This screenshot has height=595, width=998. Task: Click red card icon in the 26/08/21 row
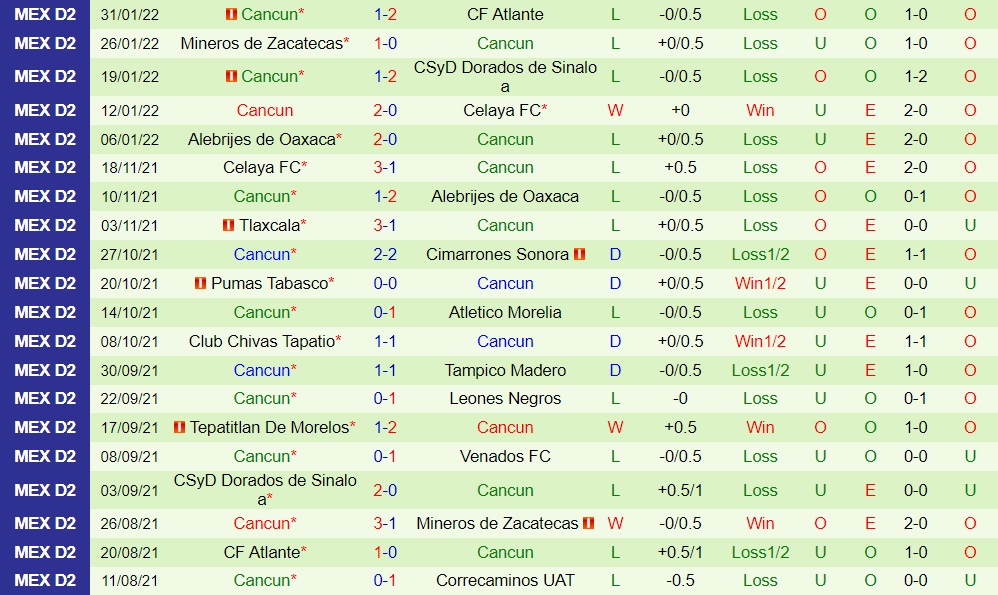pos(589,523)
